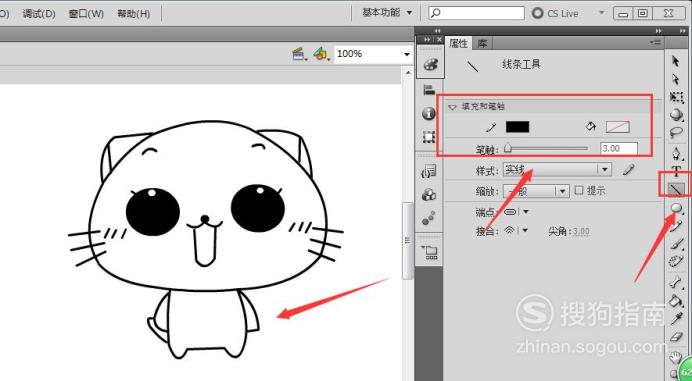Click the edit stroke style pencil icon
692x381 pixels.
[x=628, y=170]
